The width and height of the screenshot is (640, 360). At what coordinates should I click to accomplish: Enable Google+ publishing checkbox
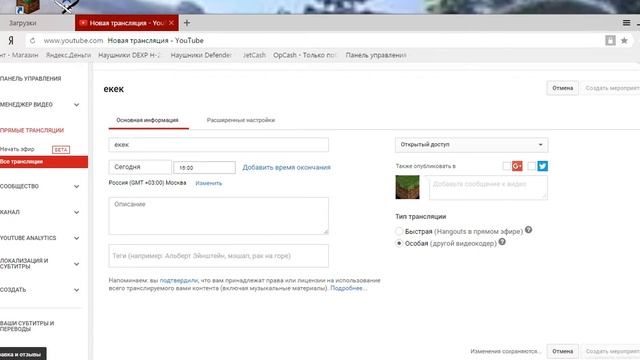tap(507, 166)
